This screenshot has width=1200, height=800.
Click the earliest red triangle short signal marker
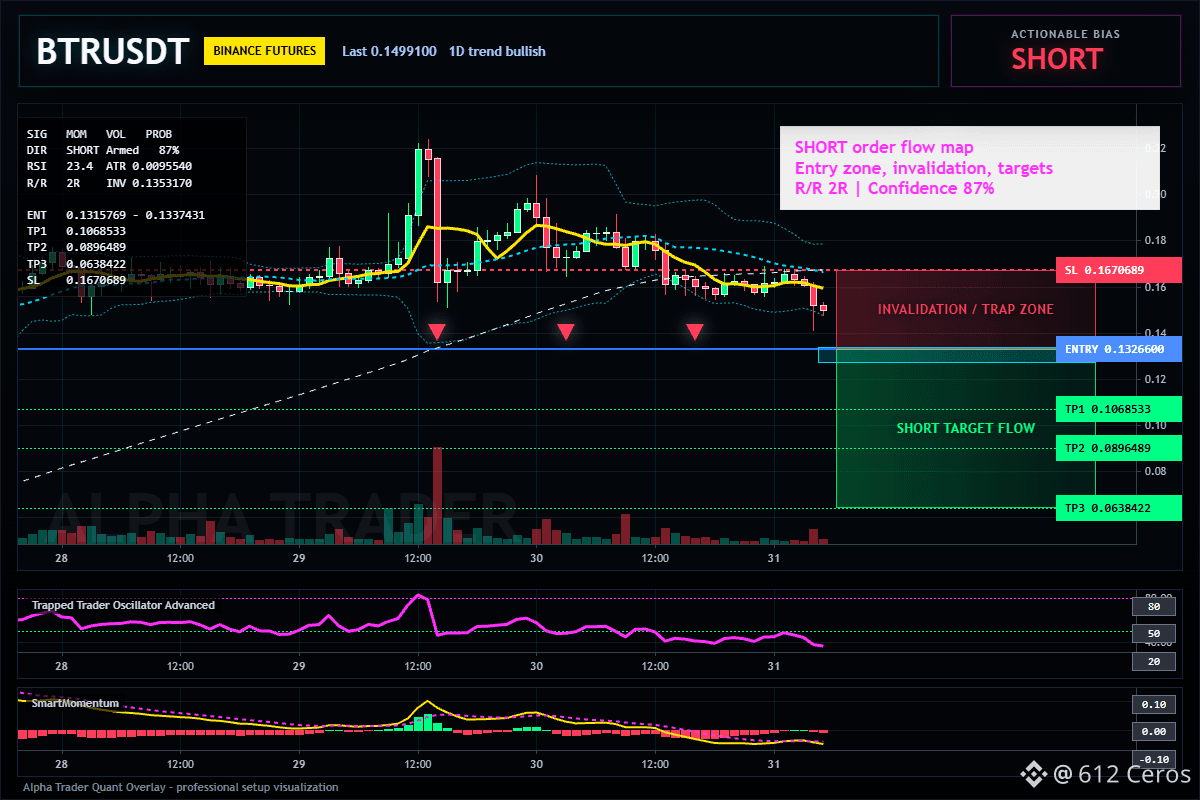(436, 331)
